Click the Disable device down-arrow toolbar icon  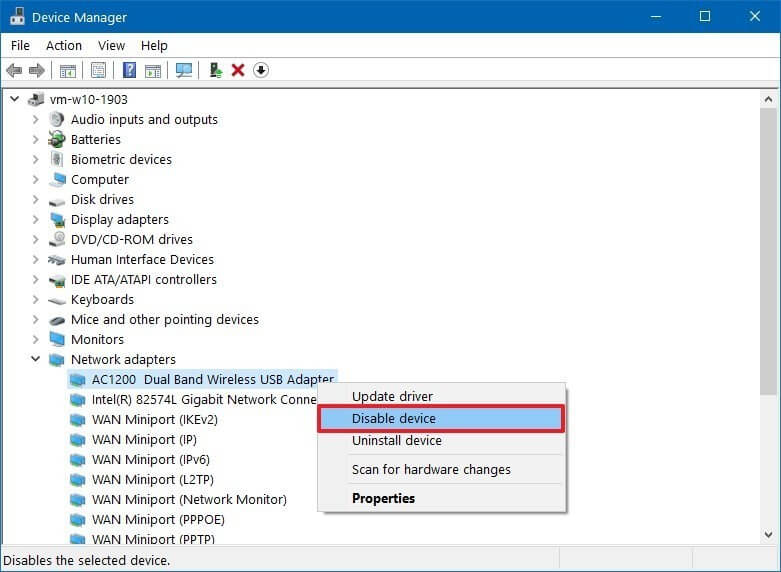[261, 70]
